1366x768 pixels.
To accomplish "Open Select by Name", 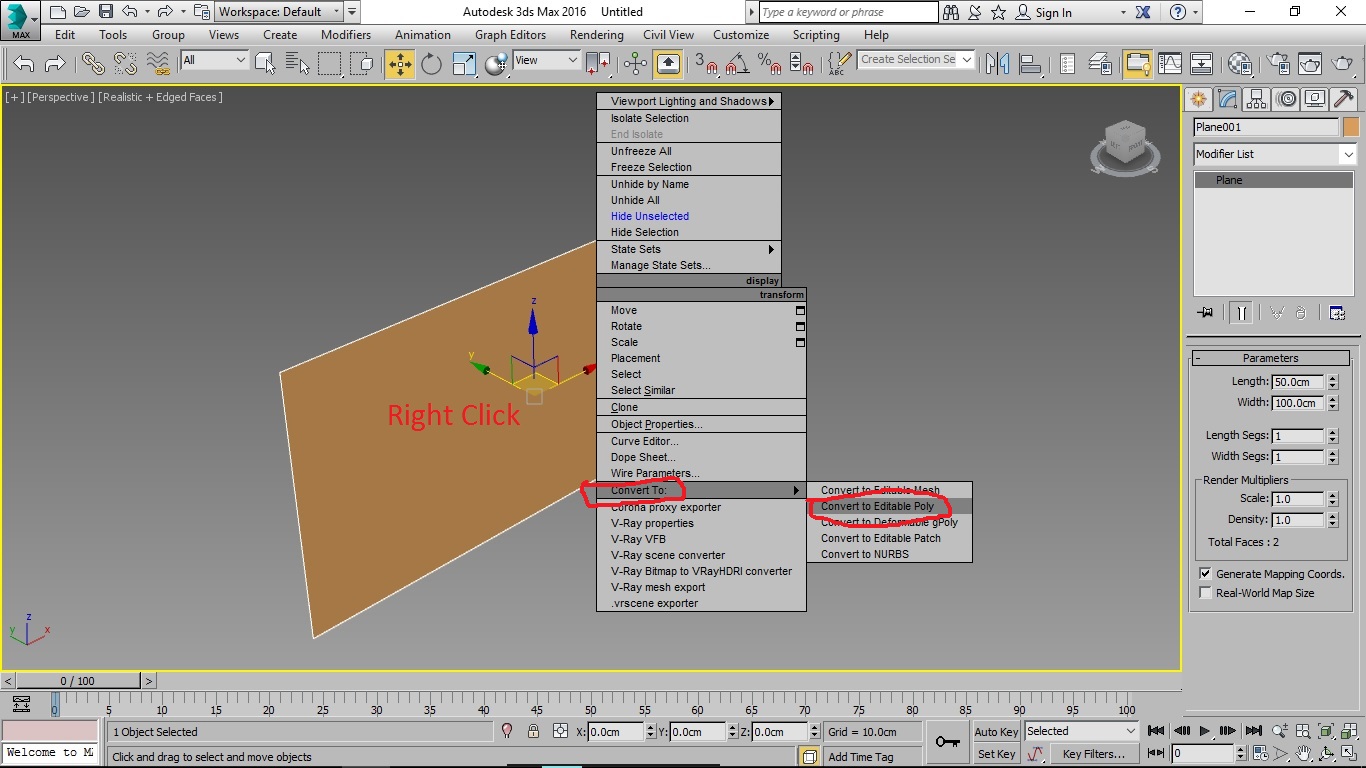I will point(296,63).
